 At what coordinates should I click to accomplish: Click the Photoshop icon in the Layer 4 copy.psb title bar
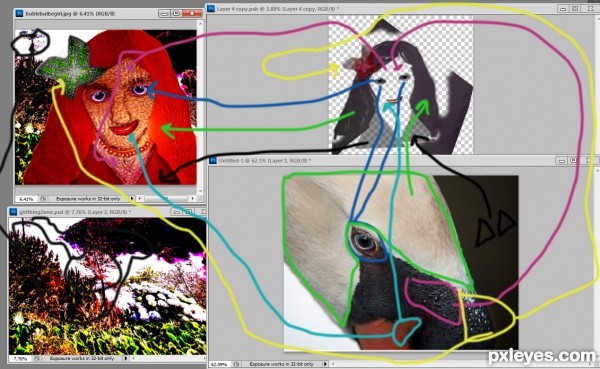[x=211, y=8]
